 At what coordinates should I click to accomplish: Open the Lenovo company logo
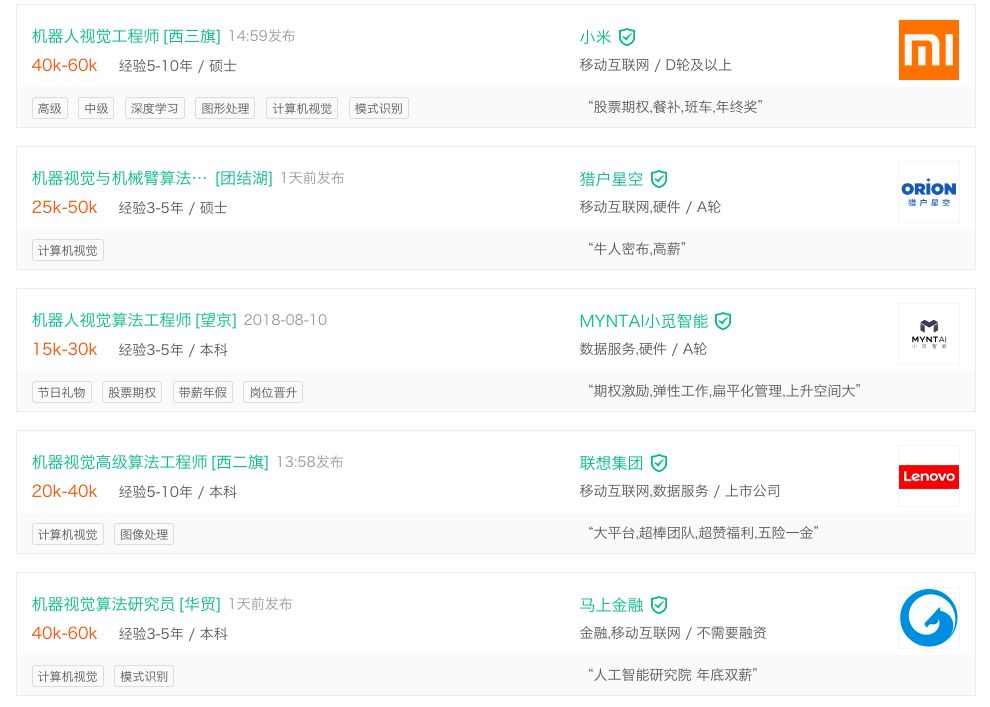coord(928,476)
